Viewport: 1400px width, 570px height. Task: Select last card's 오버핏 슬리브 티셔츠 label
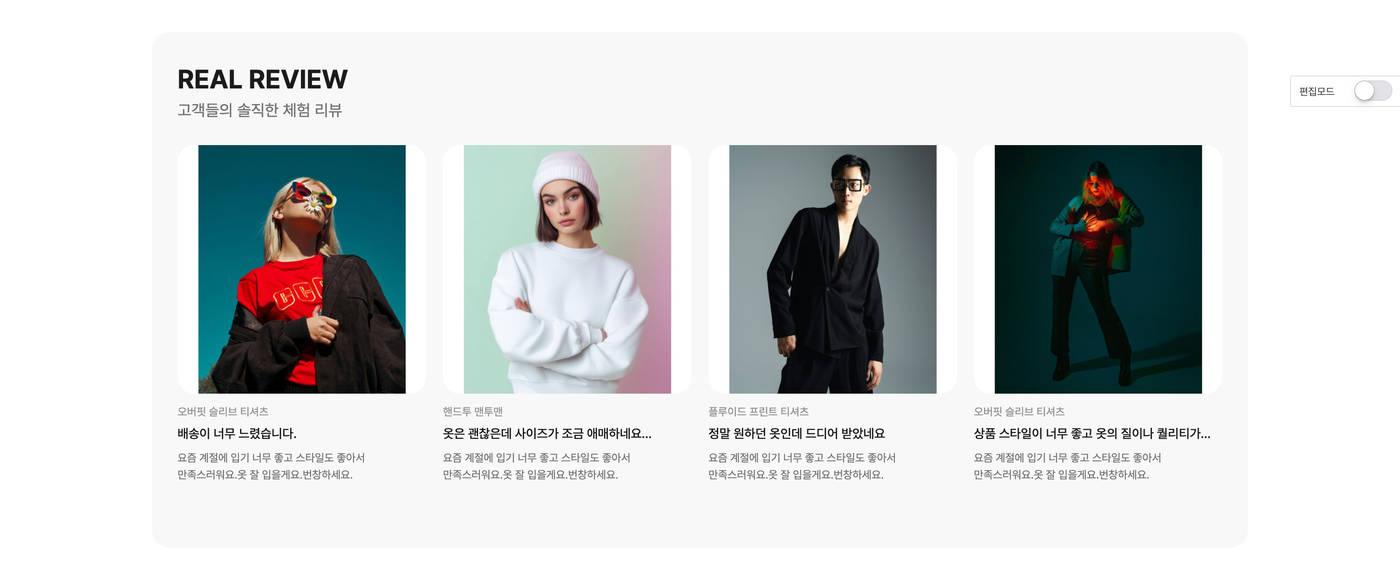(x=1019, y=412)
